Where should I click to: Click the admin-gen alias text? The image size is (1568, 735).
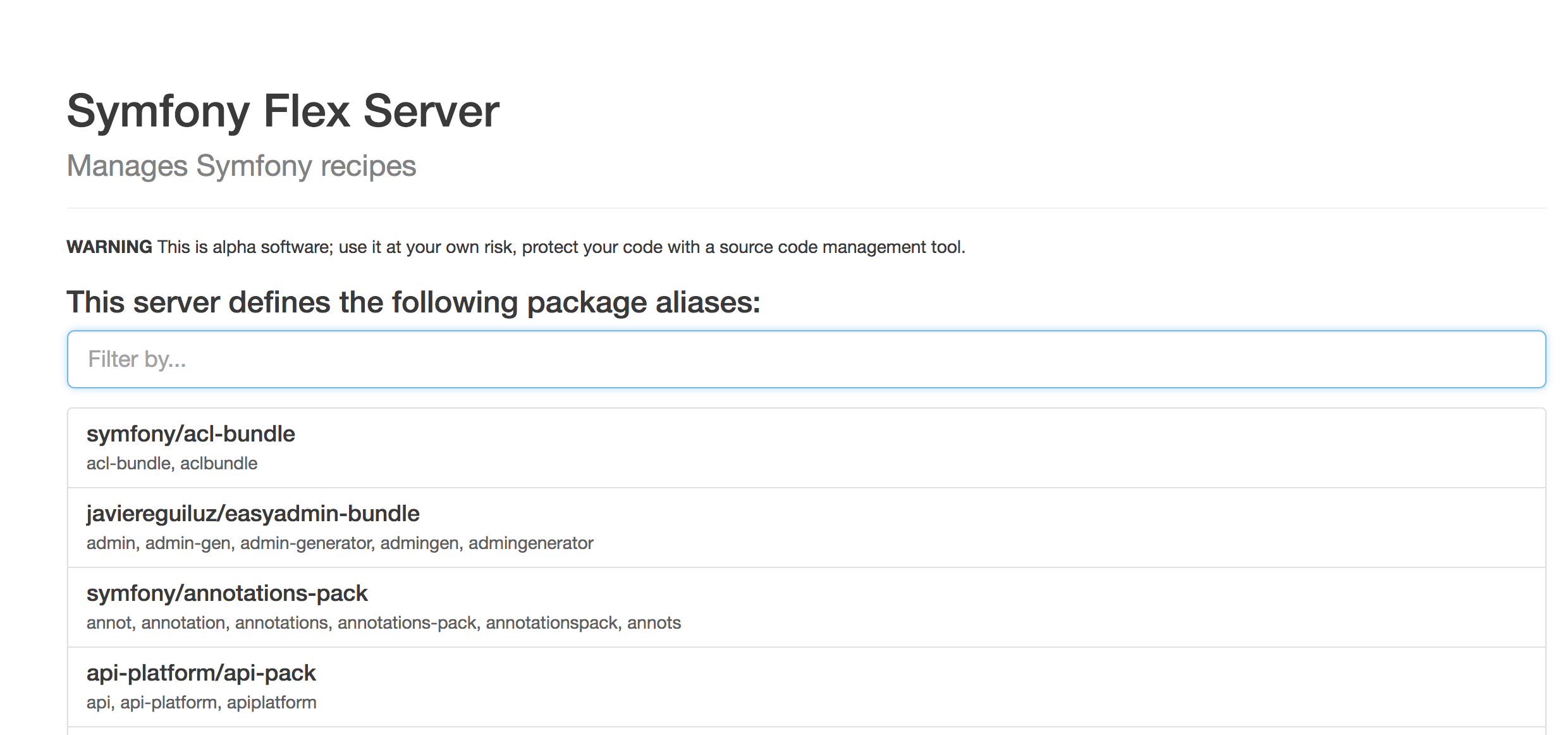(x=187, y=543)
